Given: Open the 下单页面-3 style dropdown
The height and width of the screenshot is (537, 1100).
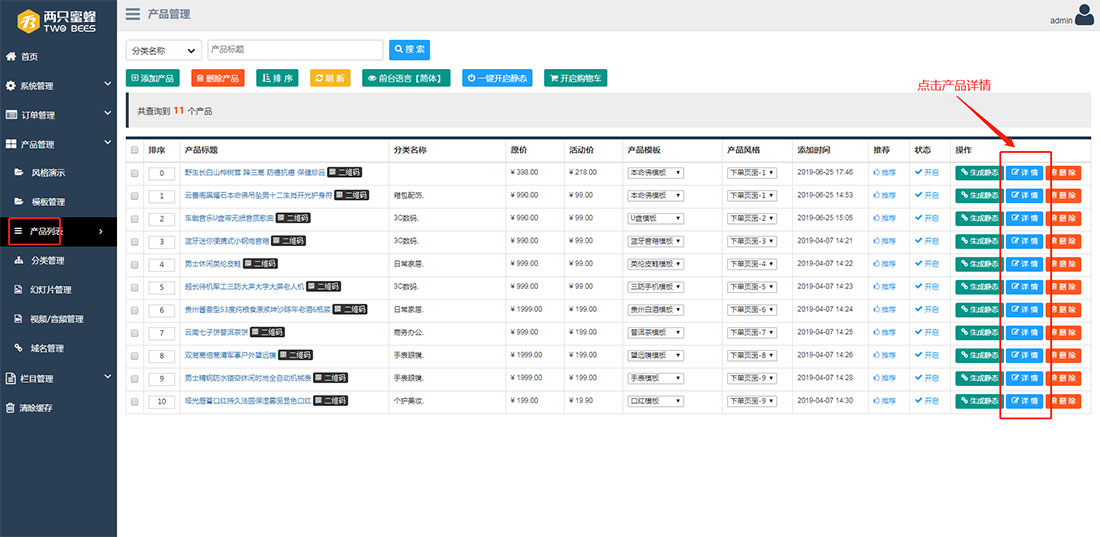Looking at the screenshot, I should click(x=751, y=241).
